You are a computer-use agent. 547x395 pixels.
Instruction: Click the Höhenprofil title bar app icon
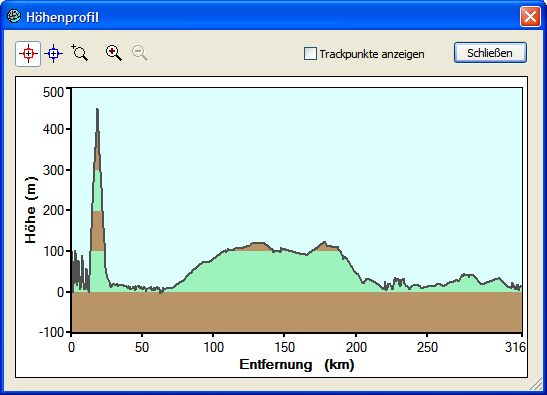coord(14,16)
